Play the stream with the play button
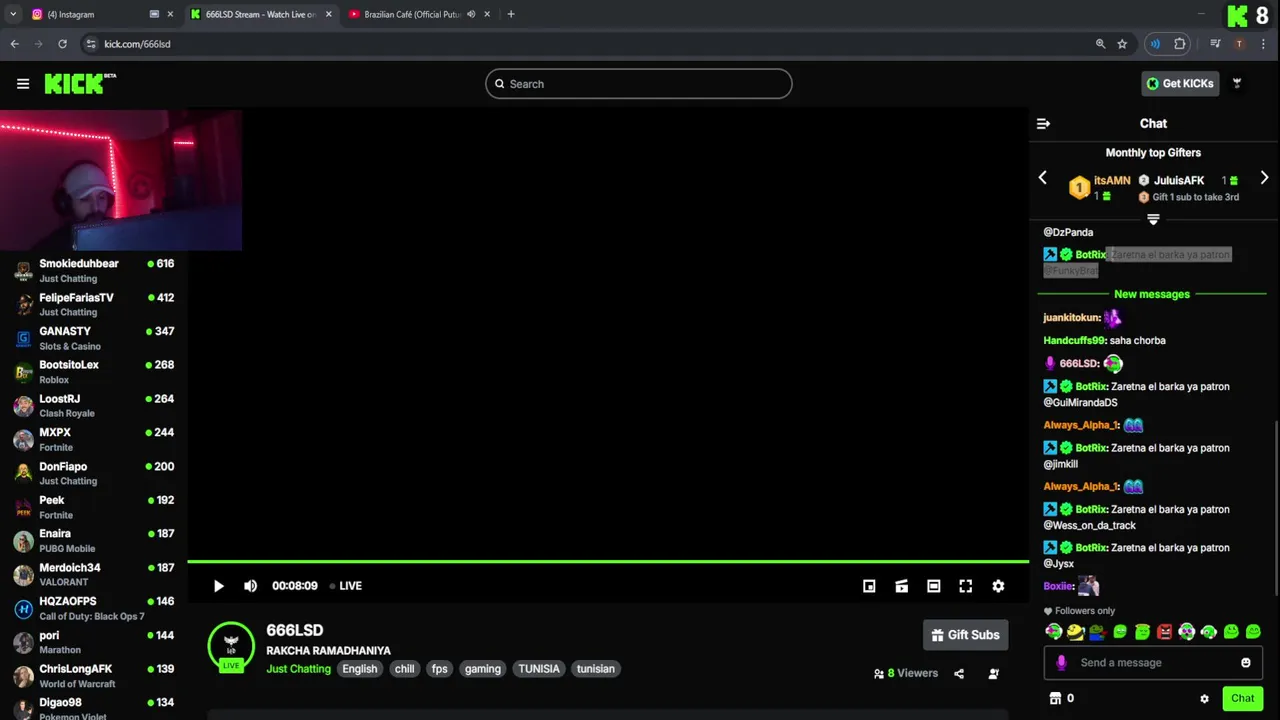Screen dimensions: 1280x720 pos(219,586)
